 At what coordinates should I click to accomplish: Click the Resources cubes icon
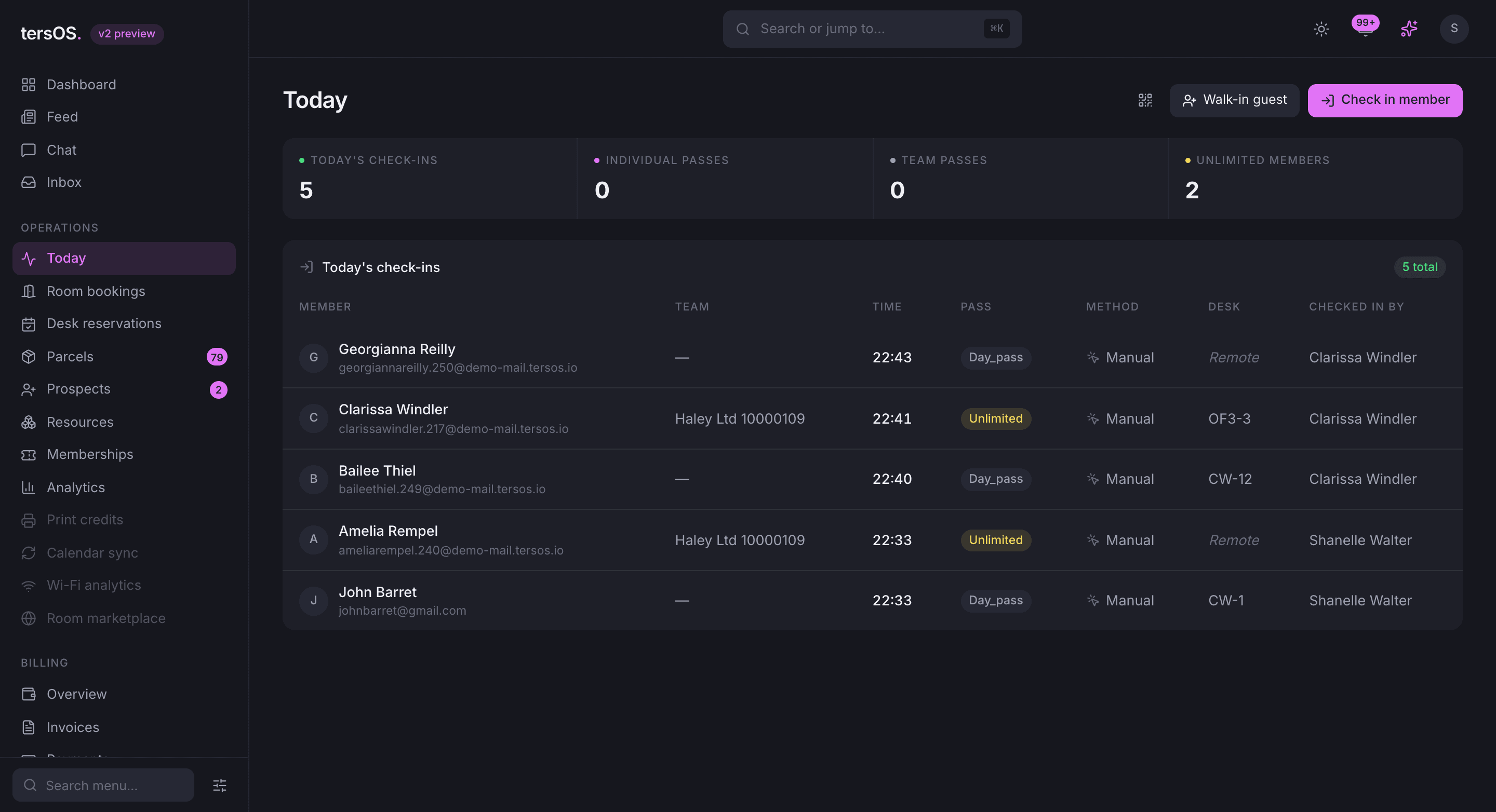[29, 422]
